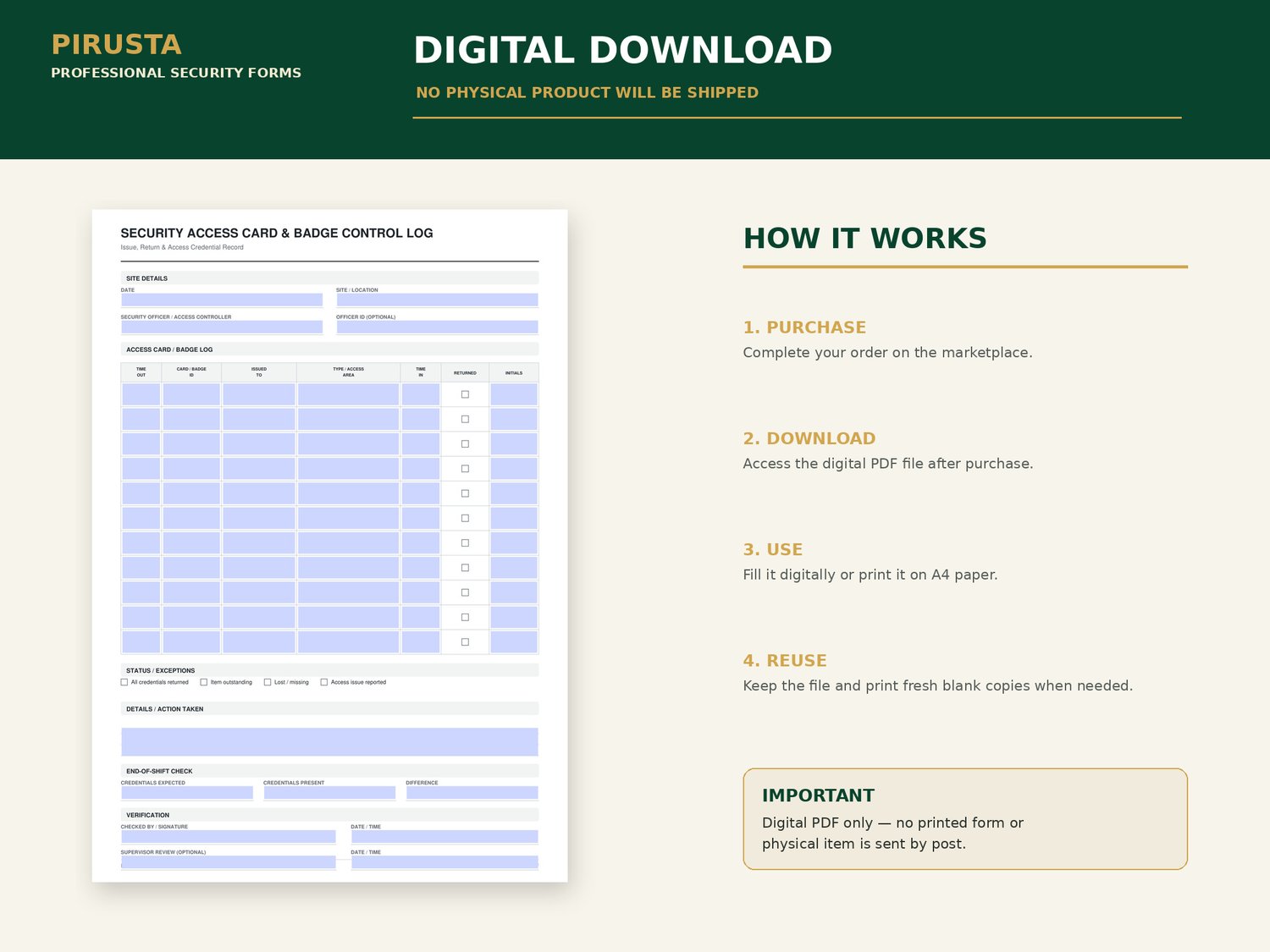Click the "Digital PDF only" notice text
Image resolution: width=1270 pixels, height=952 pixels.
(892, 833)
